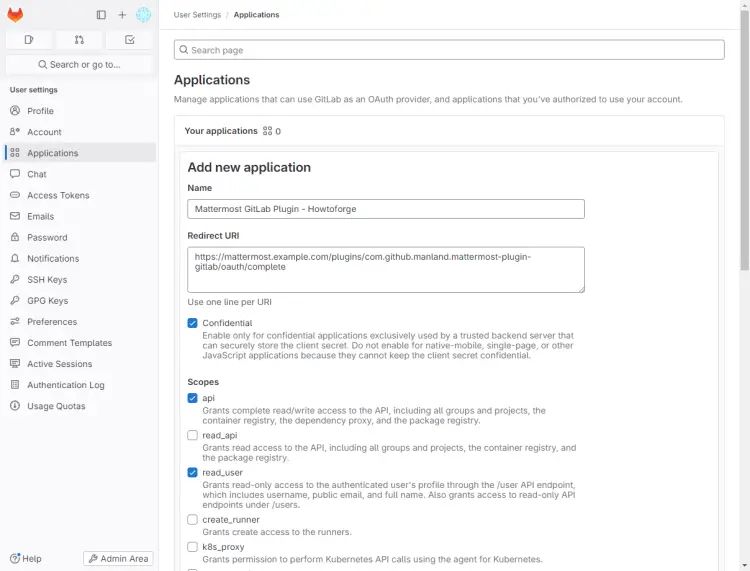
Task: Open the Issues shortcut icon
Action: click(29, 40)
